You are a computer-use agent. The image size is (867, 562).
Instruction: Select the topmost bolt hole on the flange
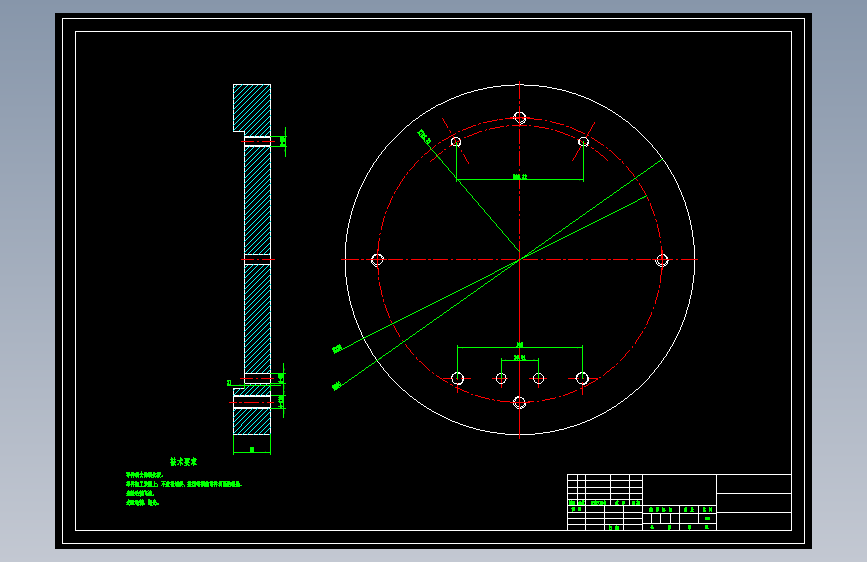pos(519,117)
